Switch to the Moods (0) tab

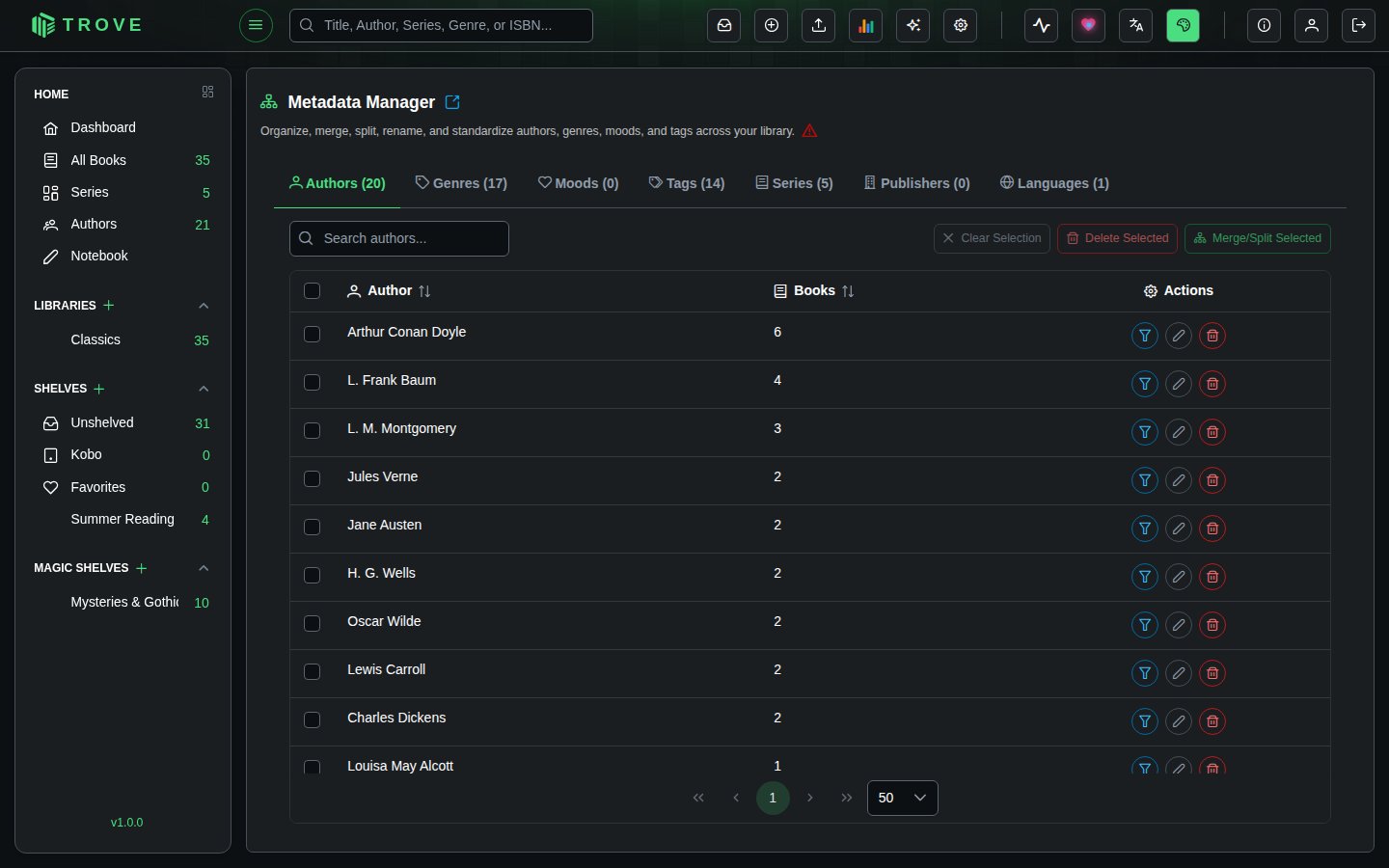pos(578,183)
